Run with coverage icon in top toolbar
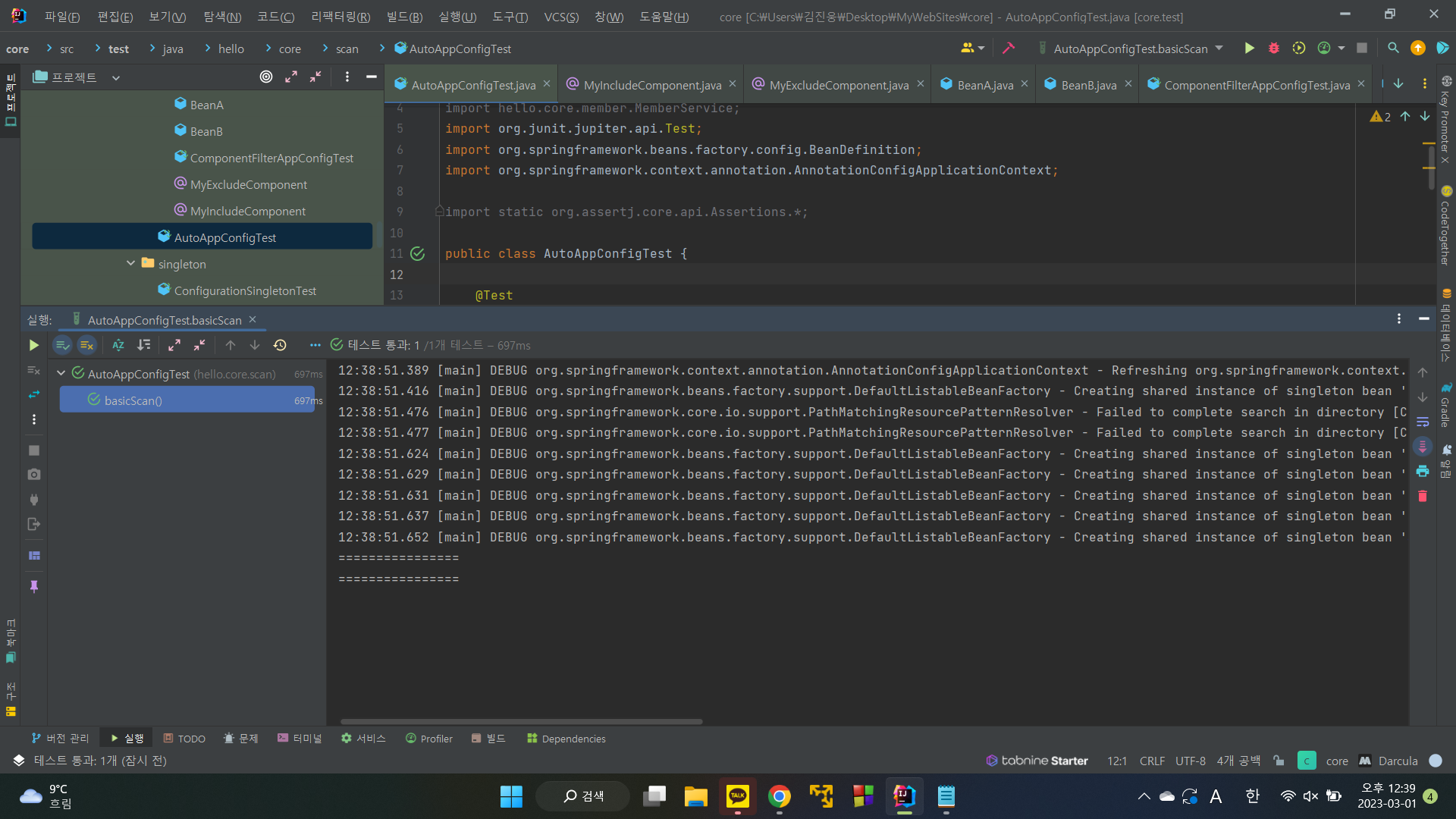Screen dimensions: 1456x819 click(x=1299, y=48)
